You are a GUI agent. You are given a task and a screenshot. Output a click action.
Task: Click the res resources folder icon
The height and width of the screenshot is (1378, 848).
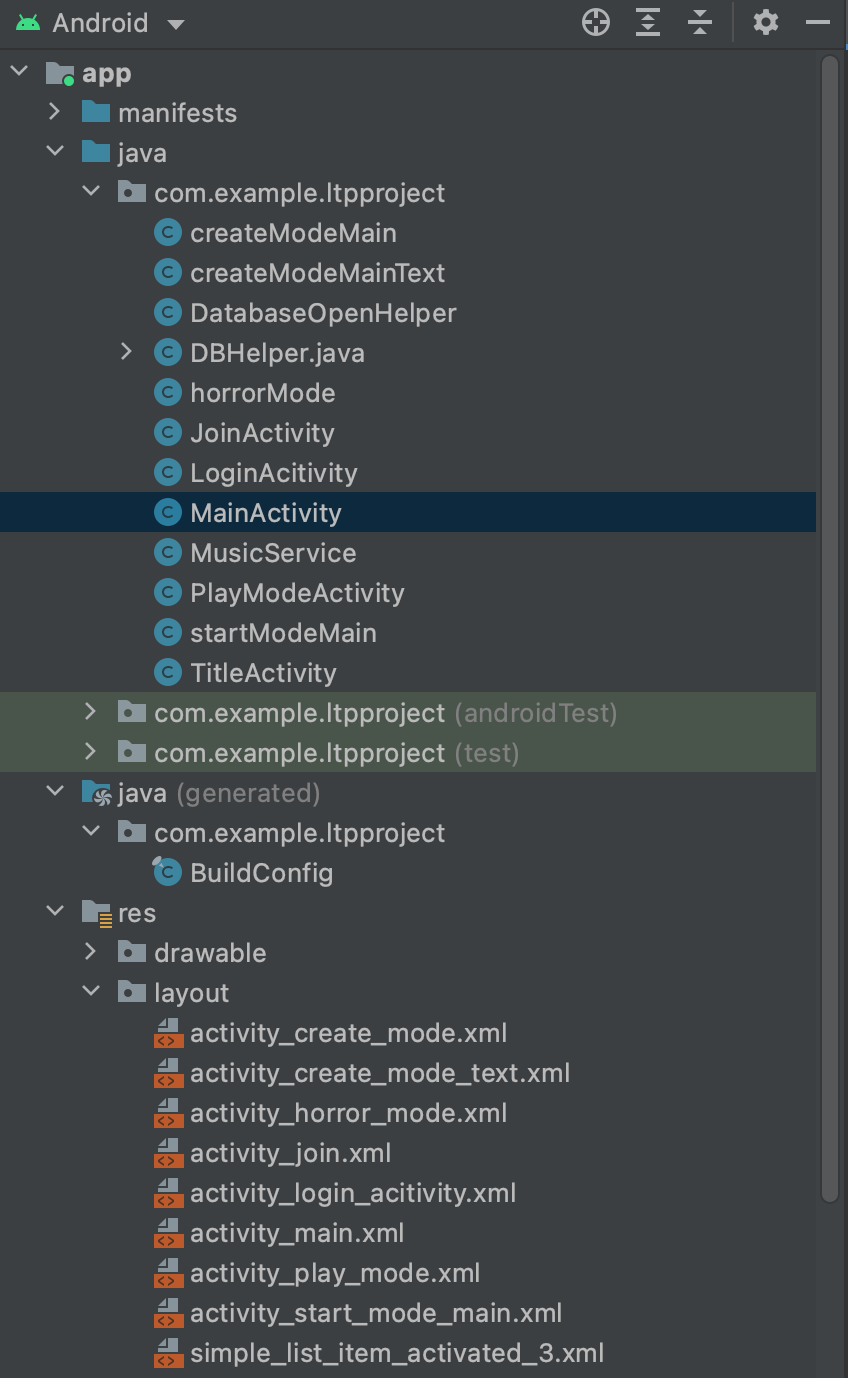96,913
